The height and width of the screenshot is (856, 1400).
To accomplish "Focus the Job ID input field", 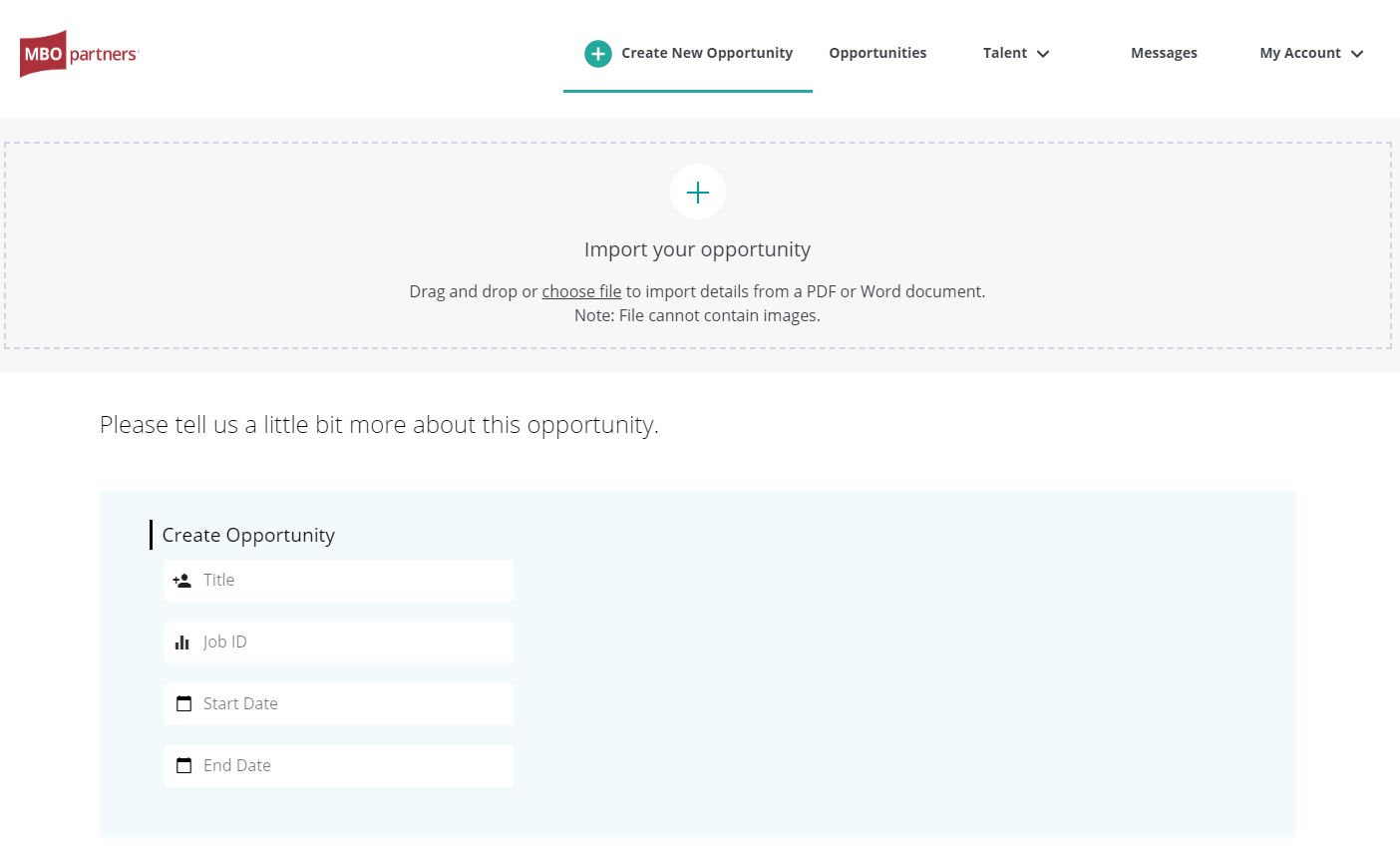I will [339, 642].
